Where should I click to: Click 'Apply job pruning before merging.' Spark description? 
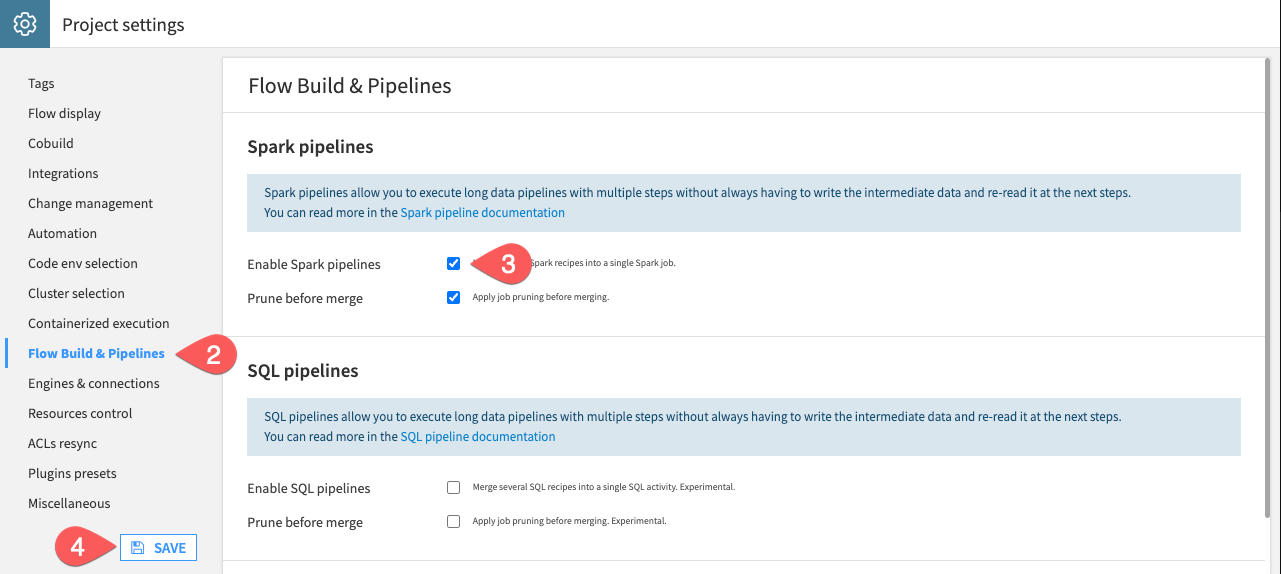click(x=541, y=297)
